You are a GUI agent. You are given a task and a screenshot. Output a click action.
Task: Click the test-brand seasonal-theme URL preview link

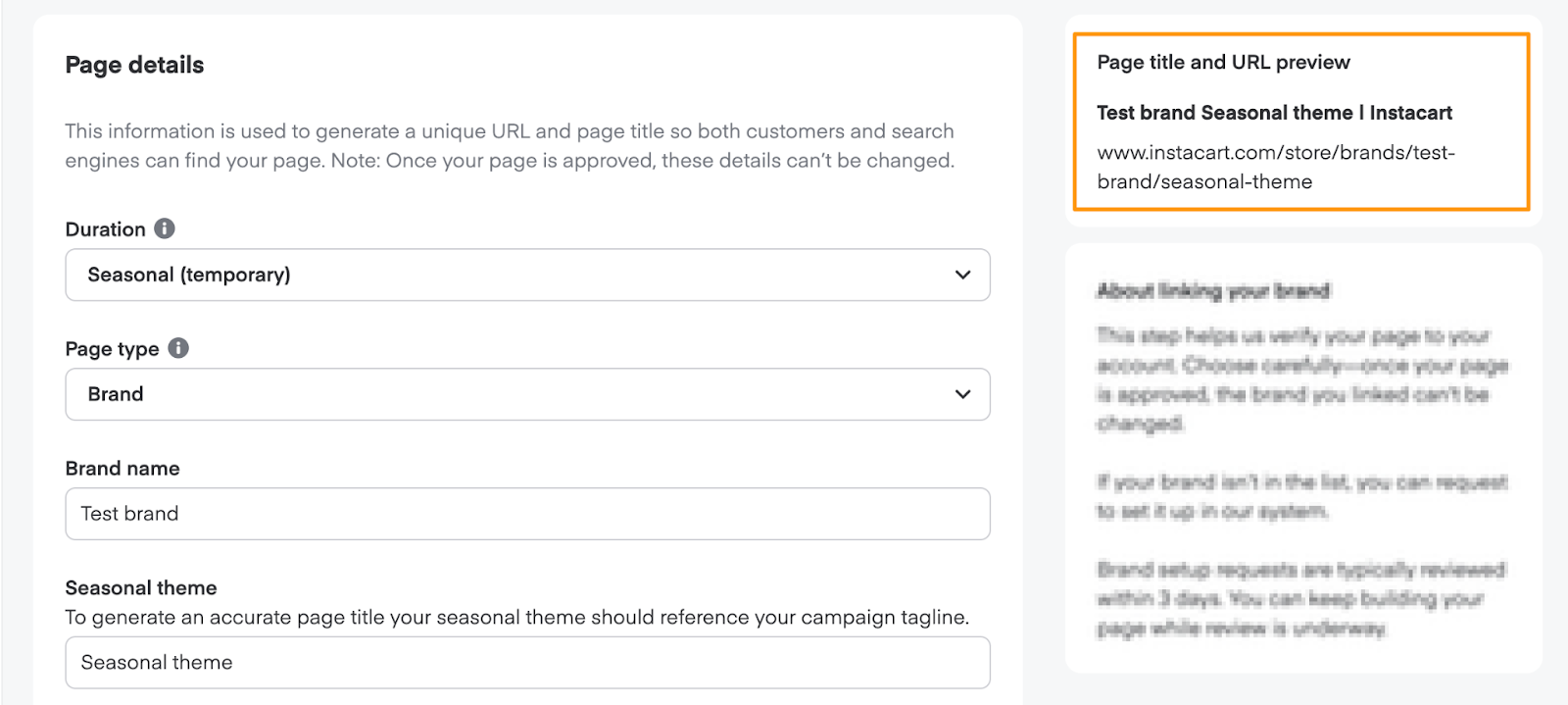point(1276,167)
